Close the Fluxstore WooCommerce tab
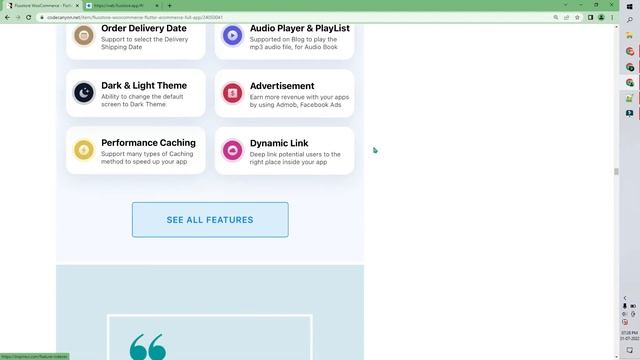 pos(77,6)
